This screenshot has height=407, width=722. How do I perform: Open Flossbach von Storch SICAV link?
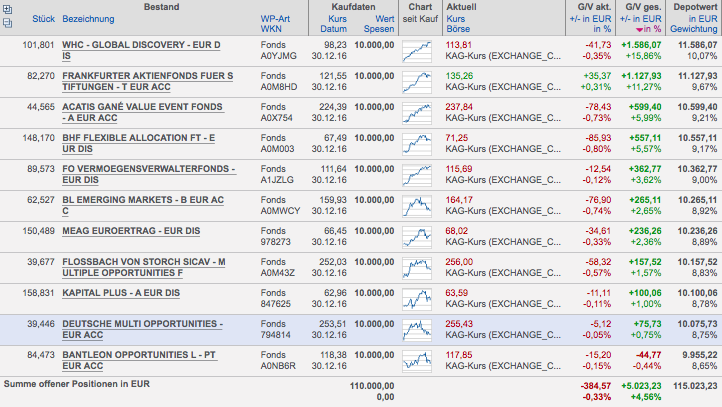[x=144, y=267]
